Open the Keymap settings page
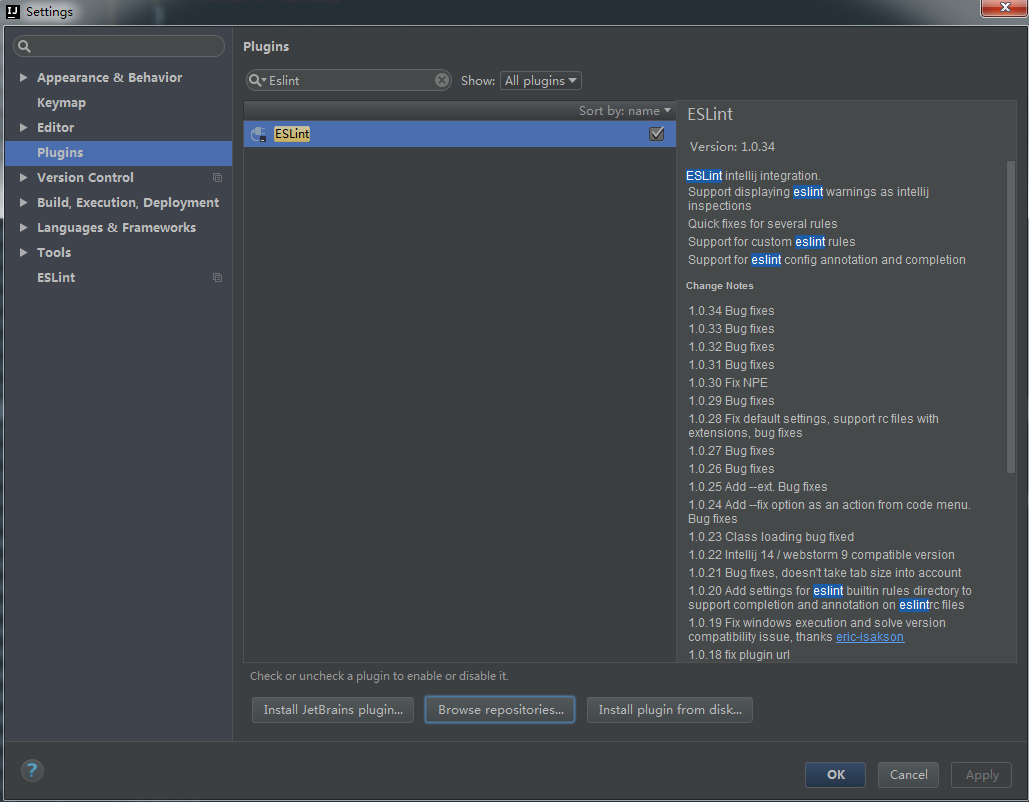Image resolution: width=1029 pixels, height=802 pixels. coord(61,102)
